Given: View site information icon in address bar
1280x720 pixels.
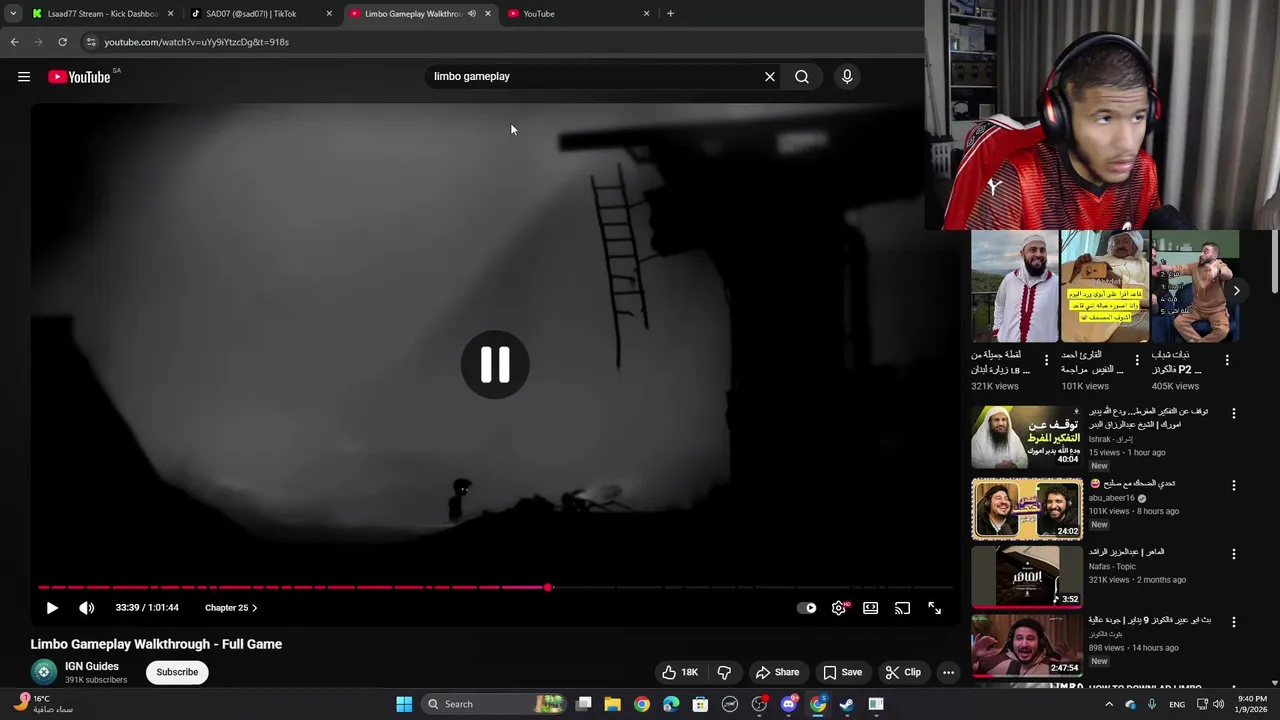Looking at the screenshot, I should [x=90, y=42].
